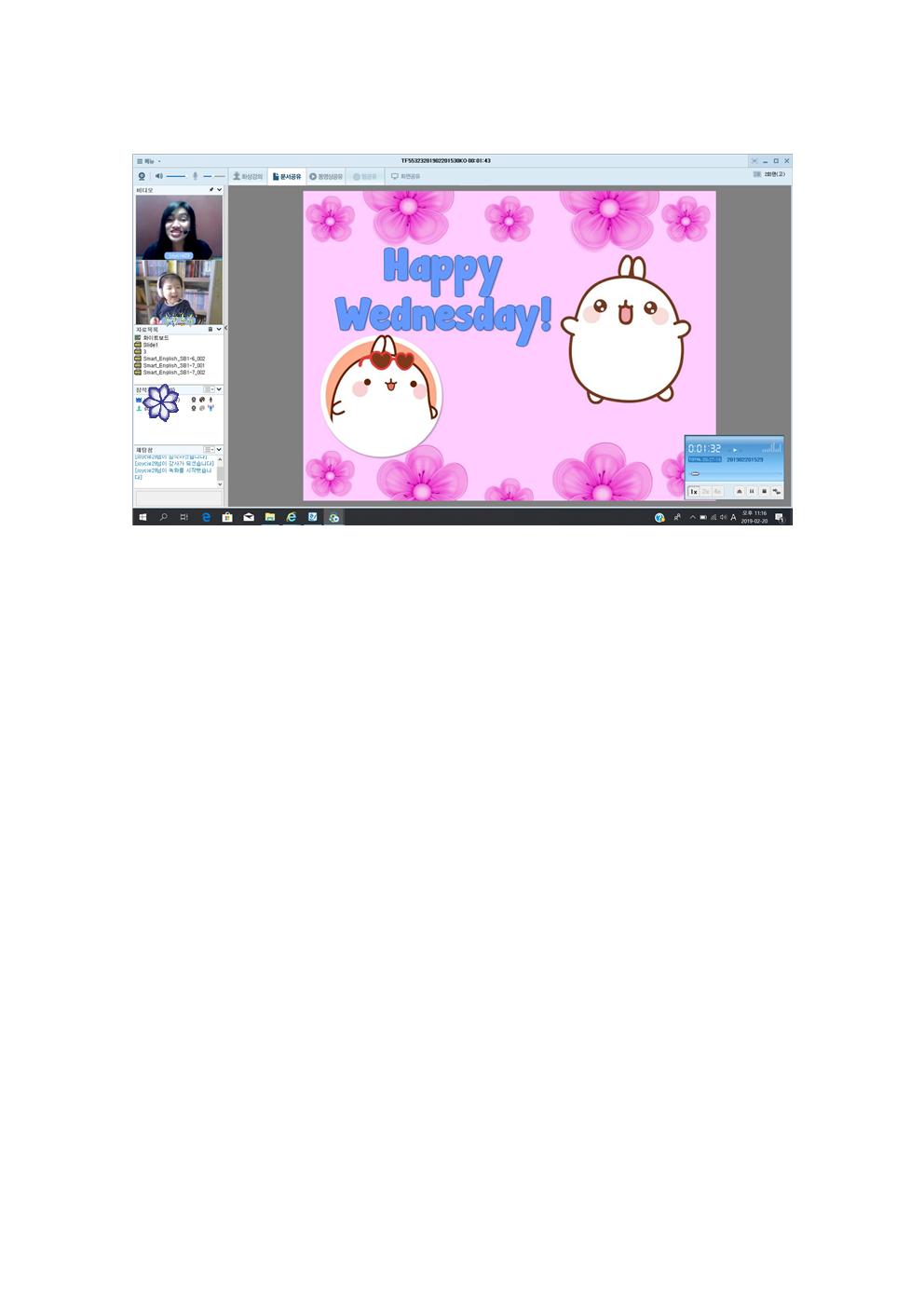Switch to the 동영상공유 tab
924x1307 pixels.
[x=326, y=176]
